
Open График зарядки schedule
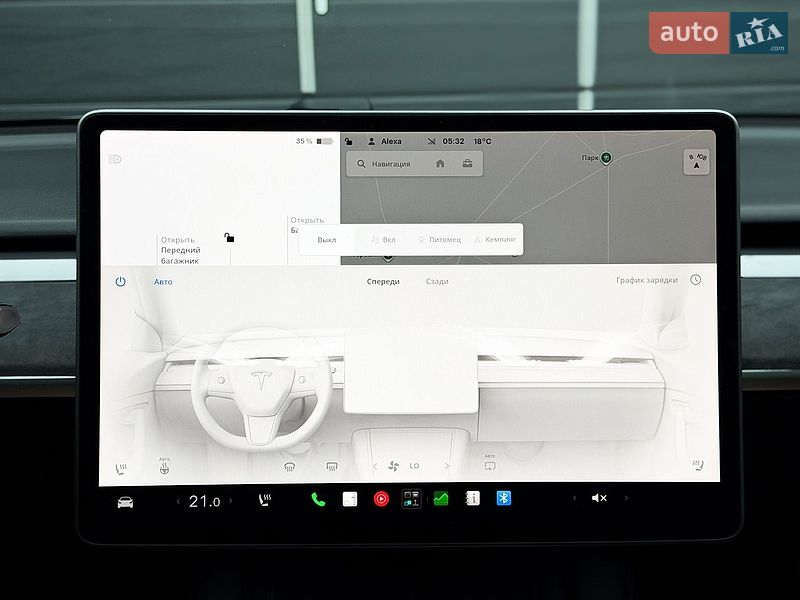tap(647, 280)
